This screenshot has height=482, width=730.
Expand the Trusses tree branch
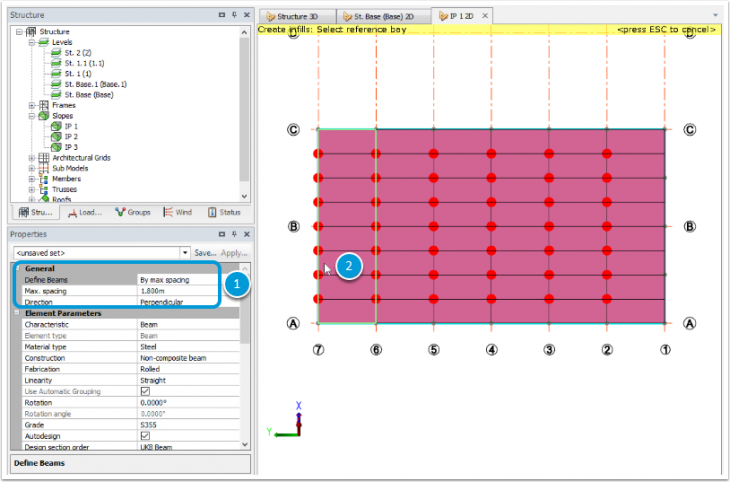[32, 189]
